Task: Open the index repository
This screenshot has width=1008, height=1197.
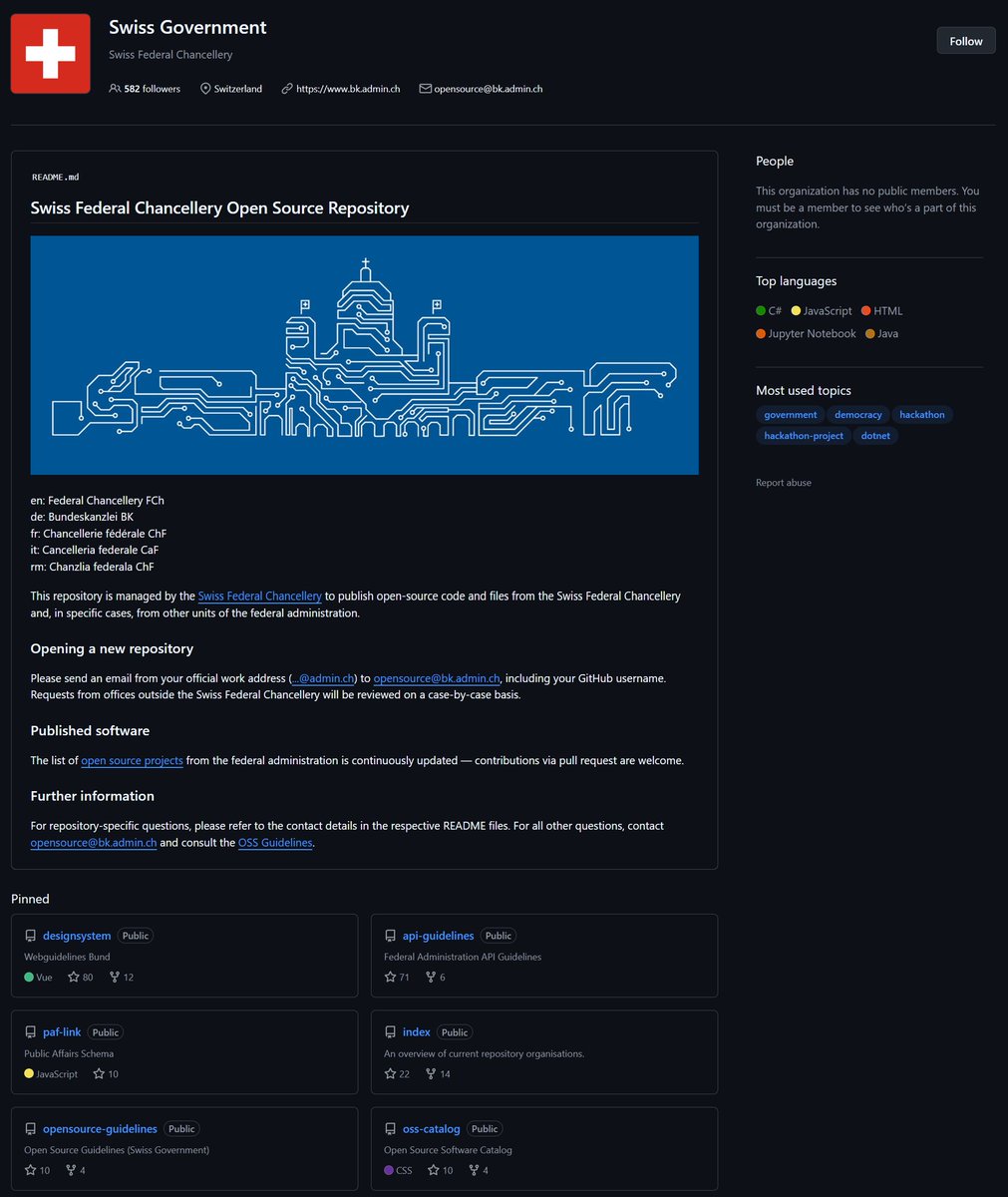Action: [417, 1032]
